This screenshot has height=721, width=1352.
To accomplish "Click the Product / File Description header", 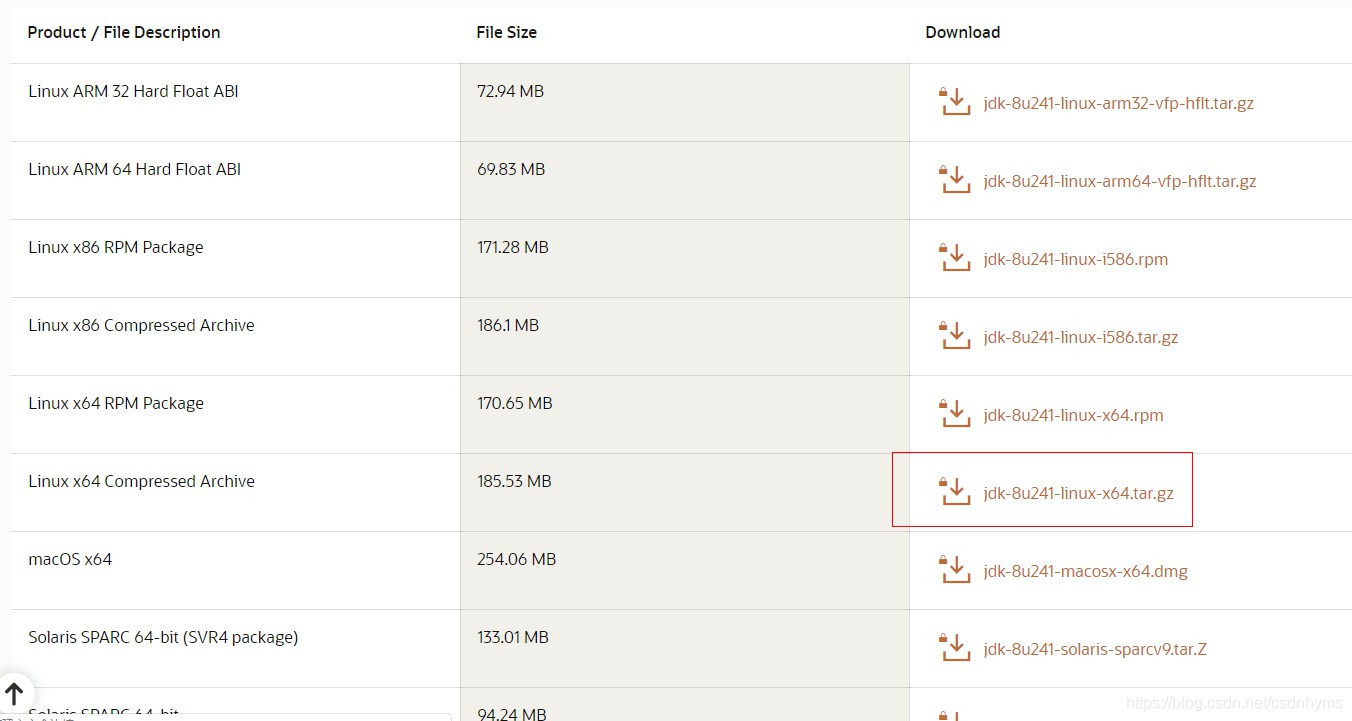I will [124, 32].
